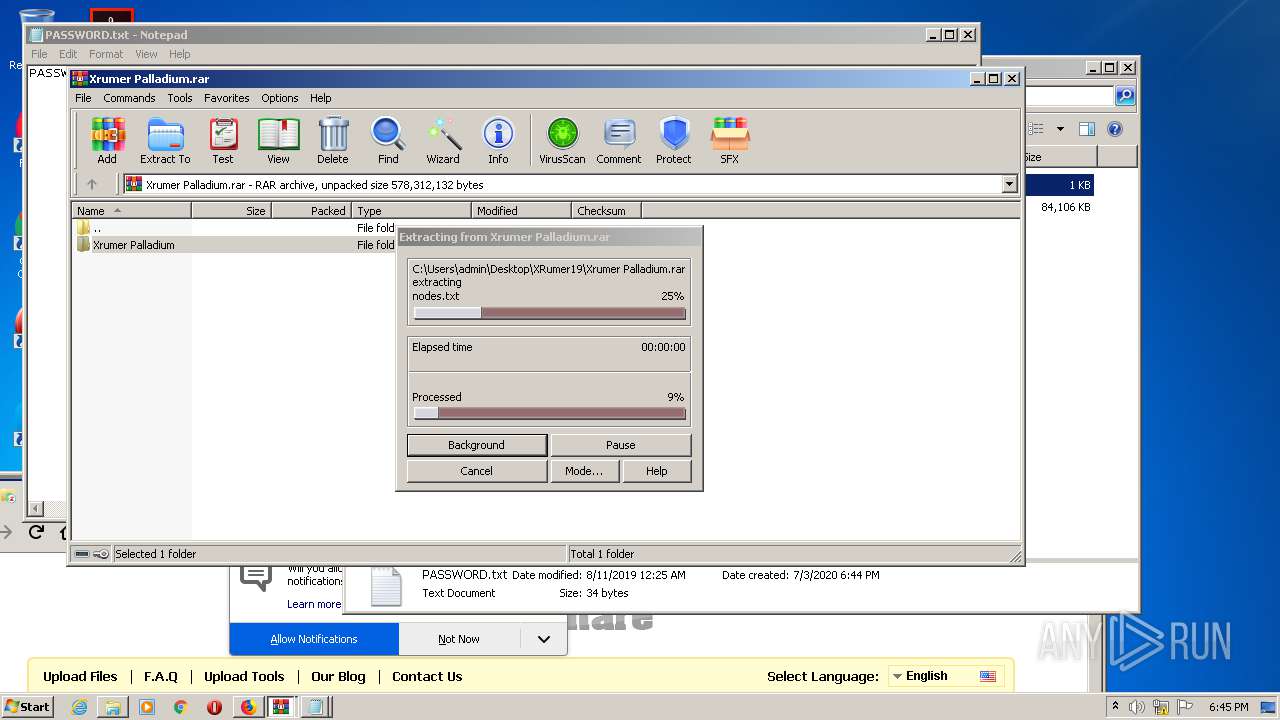Screen dimensions: 1280x720
Task: Click the WinRAR taskbar button
Action: (282, 707)
